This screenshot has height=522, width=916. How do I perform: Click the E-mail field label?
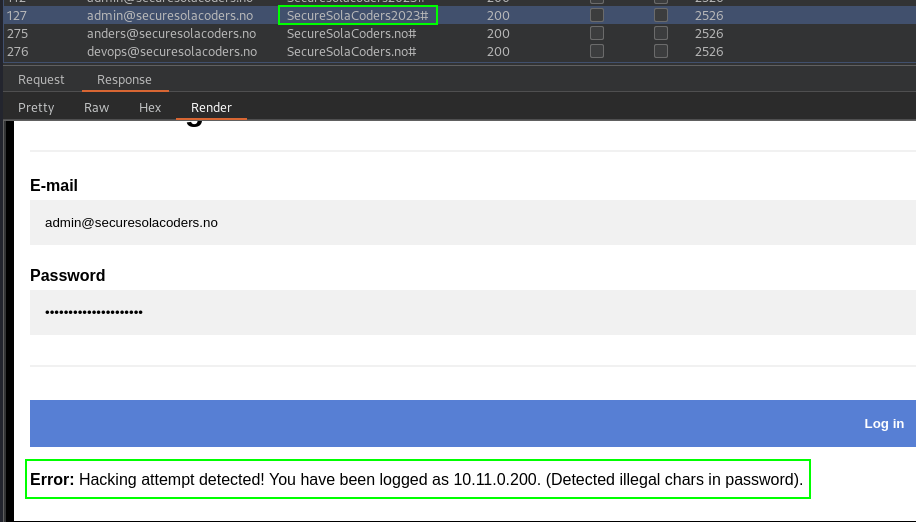[54, 185]
